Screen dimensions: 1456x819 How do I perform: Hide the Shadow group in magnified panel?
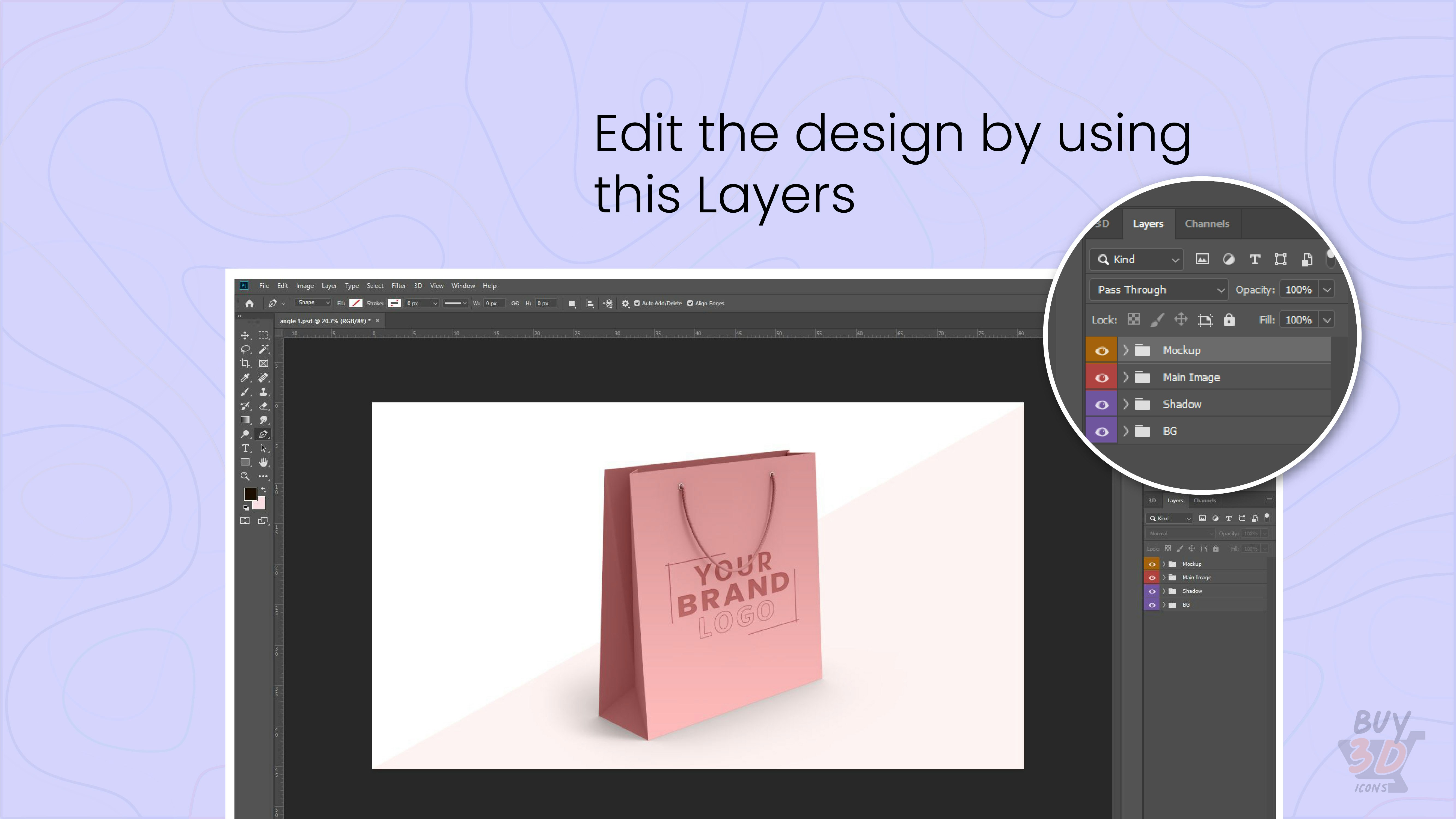1102,405
